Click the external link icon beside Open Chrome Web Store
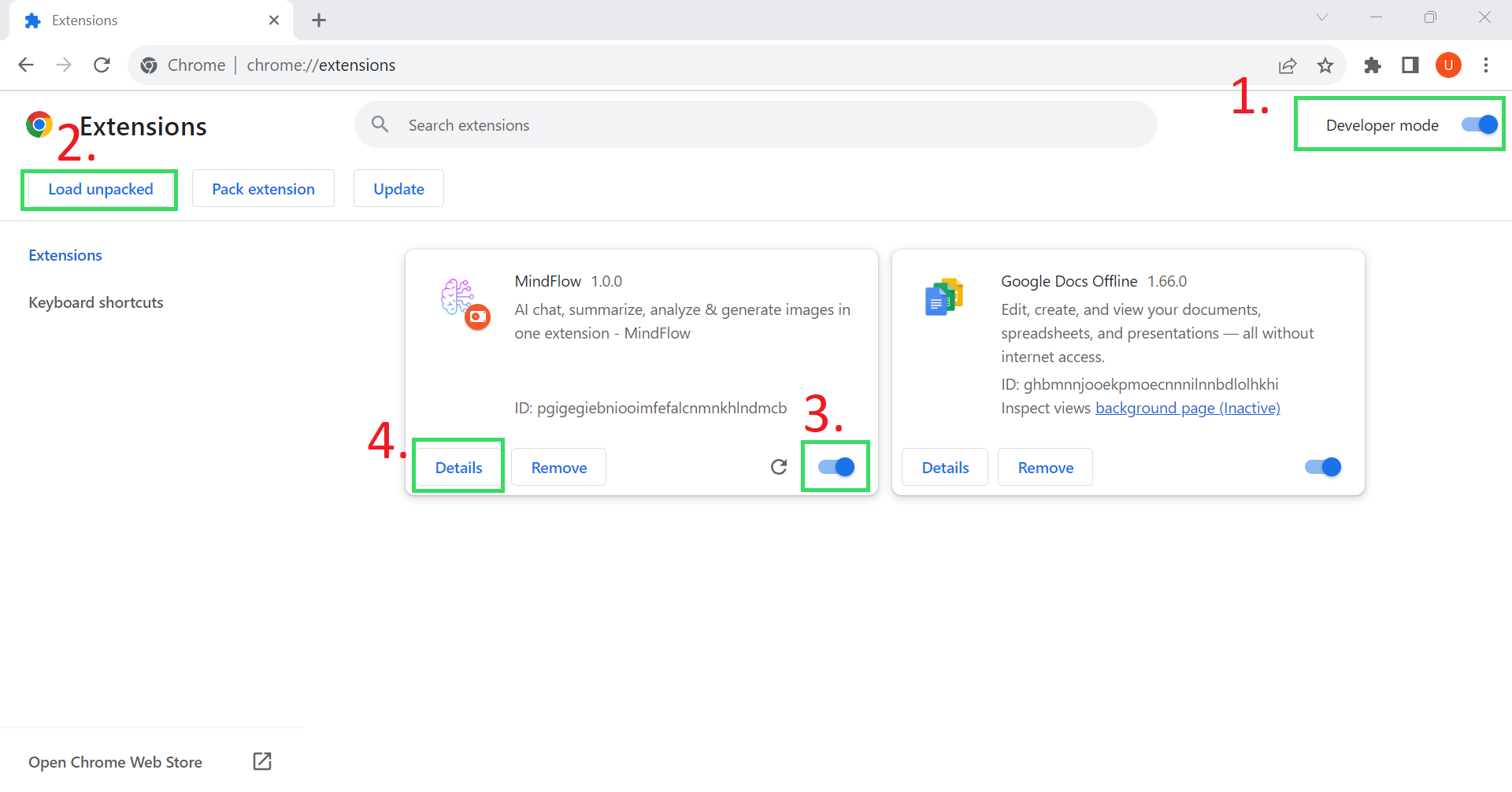This screenshot has width=1512, height=792. point(262,761)
